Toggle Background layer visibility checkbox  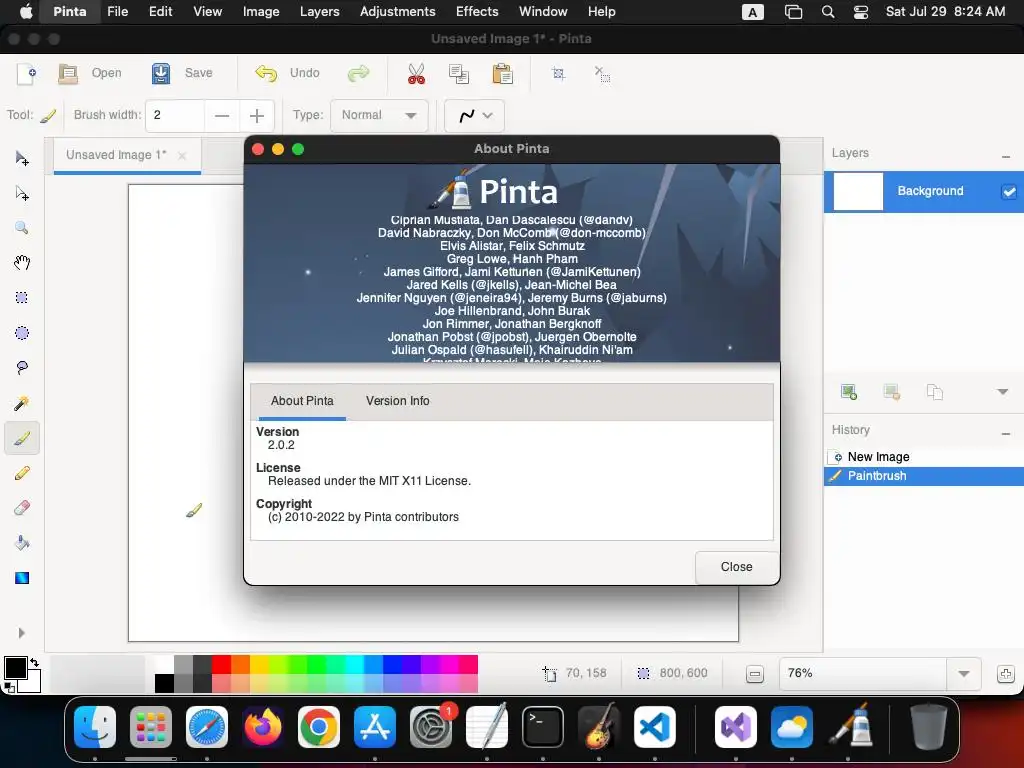(1009, 192)
